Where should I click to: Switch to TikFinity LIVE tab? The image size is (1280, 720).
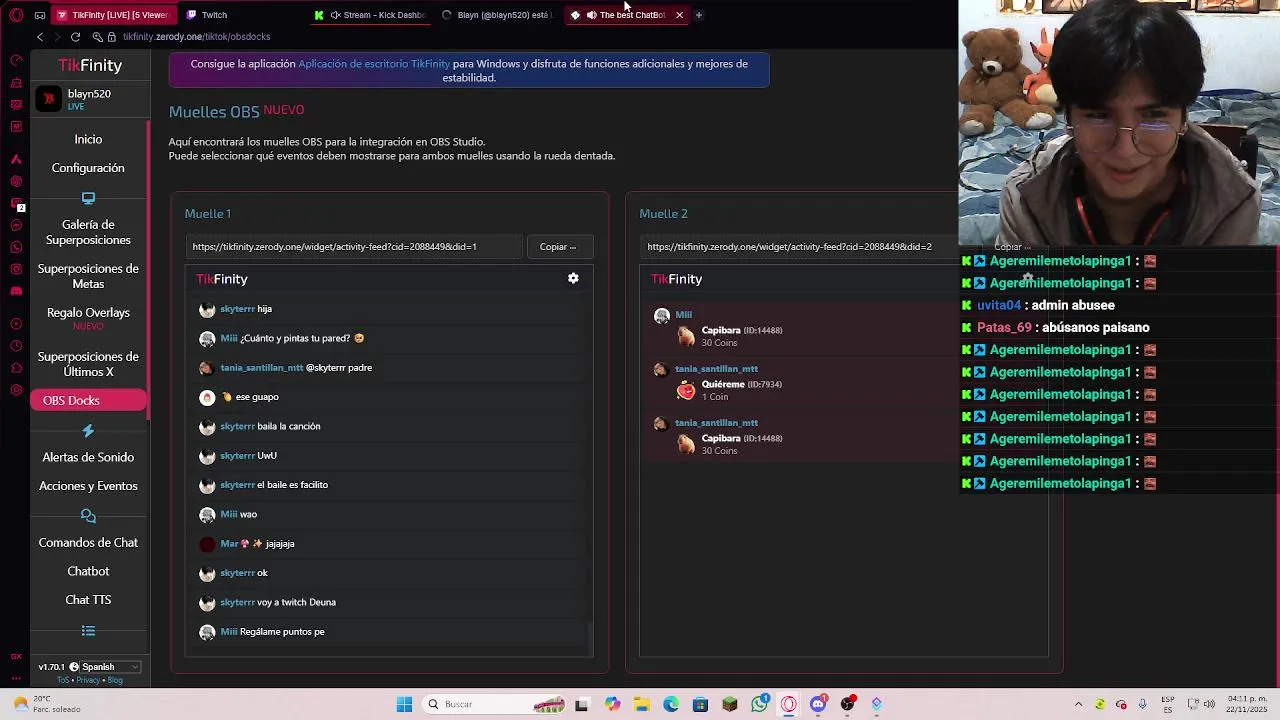[x=112, y=15]
